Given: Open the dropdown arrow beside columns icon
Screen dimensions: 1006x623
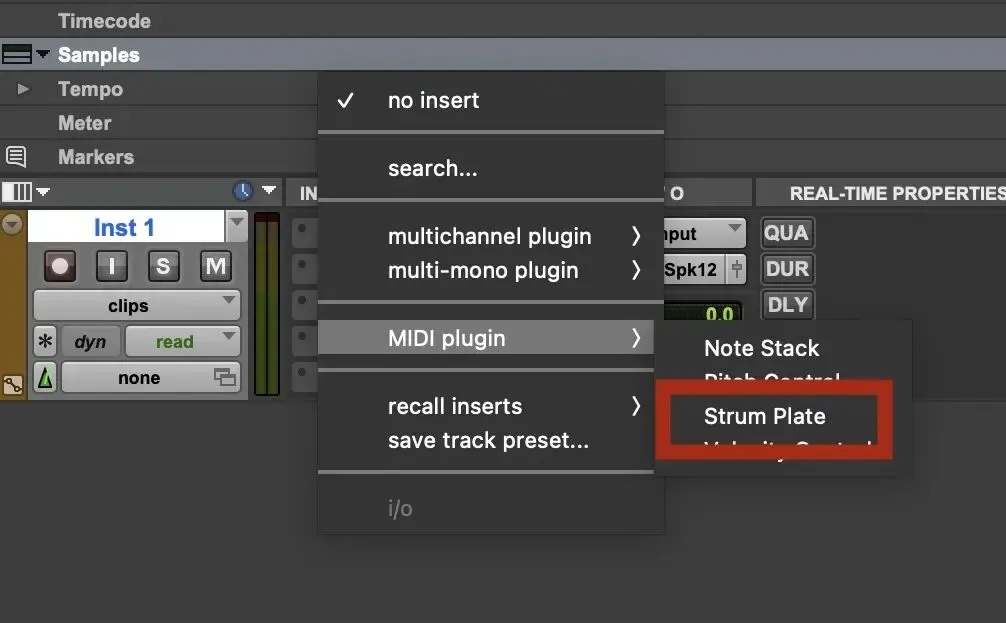Looking at the screenshot, I should click(44, 191).
